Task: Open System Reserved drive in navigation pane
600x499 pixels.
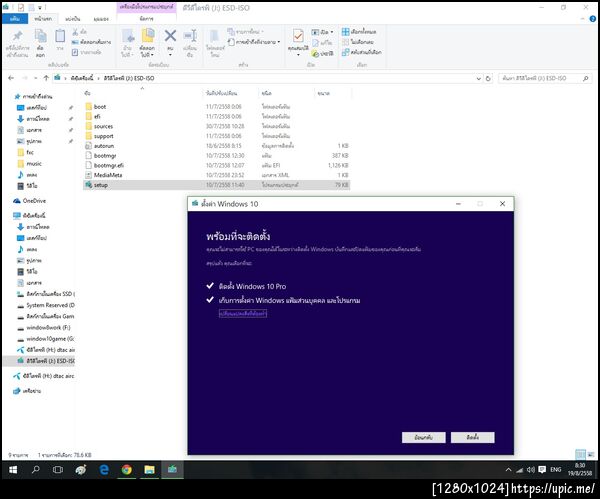Action: (46, 305)
